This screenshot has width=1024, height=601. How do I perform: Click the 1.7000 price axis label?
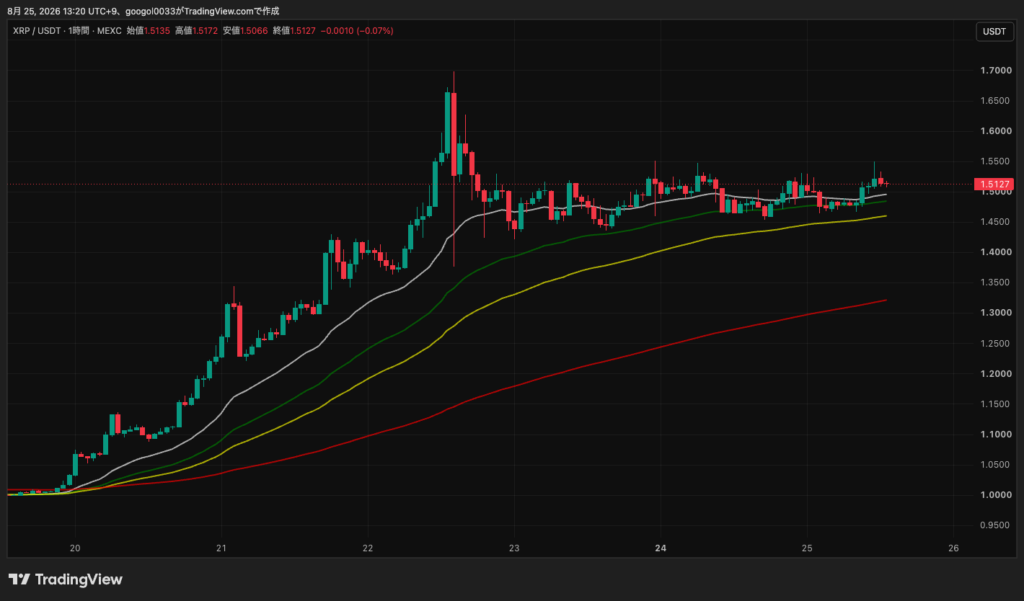tap(996, 71)
